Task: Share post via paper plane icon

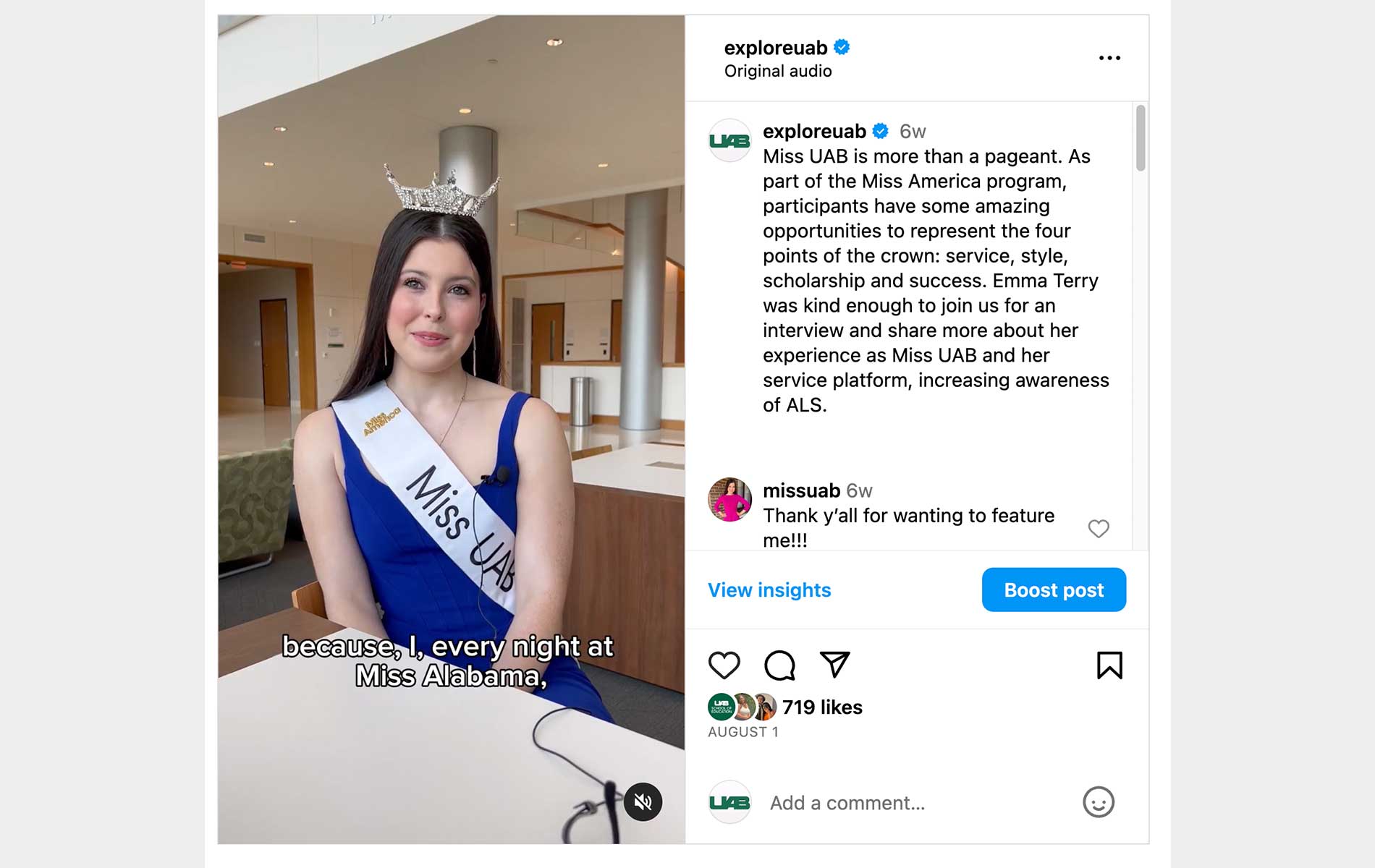Action: pyautogui.click(x=834, y=665)
